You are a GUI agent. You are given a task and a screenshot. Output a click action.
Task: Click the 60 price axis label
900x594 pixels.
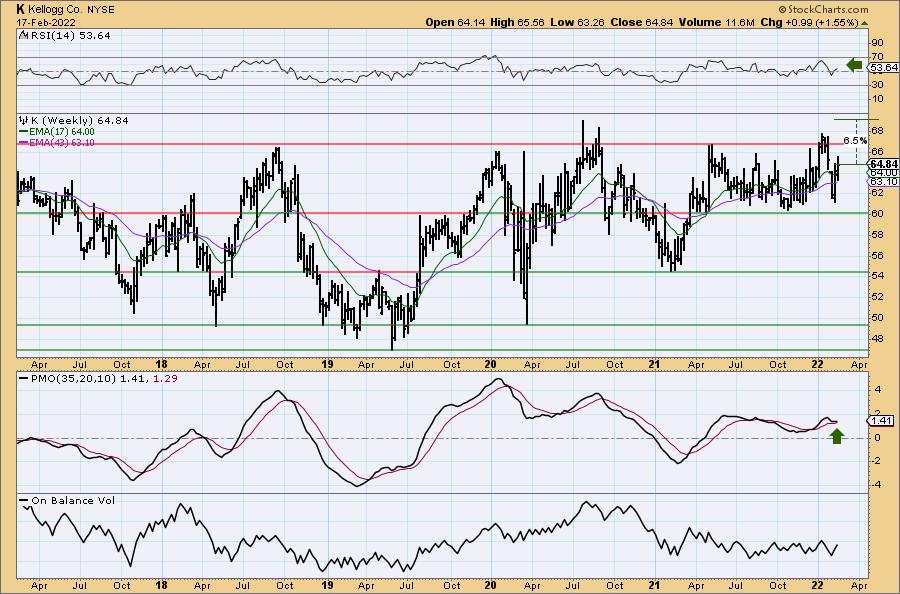coord(878,213)
